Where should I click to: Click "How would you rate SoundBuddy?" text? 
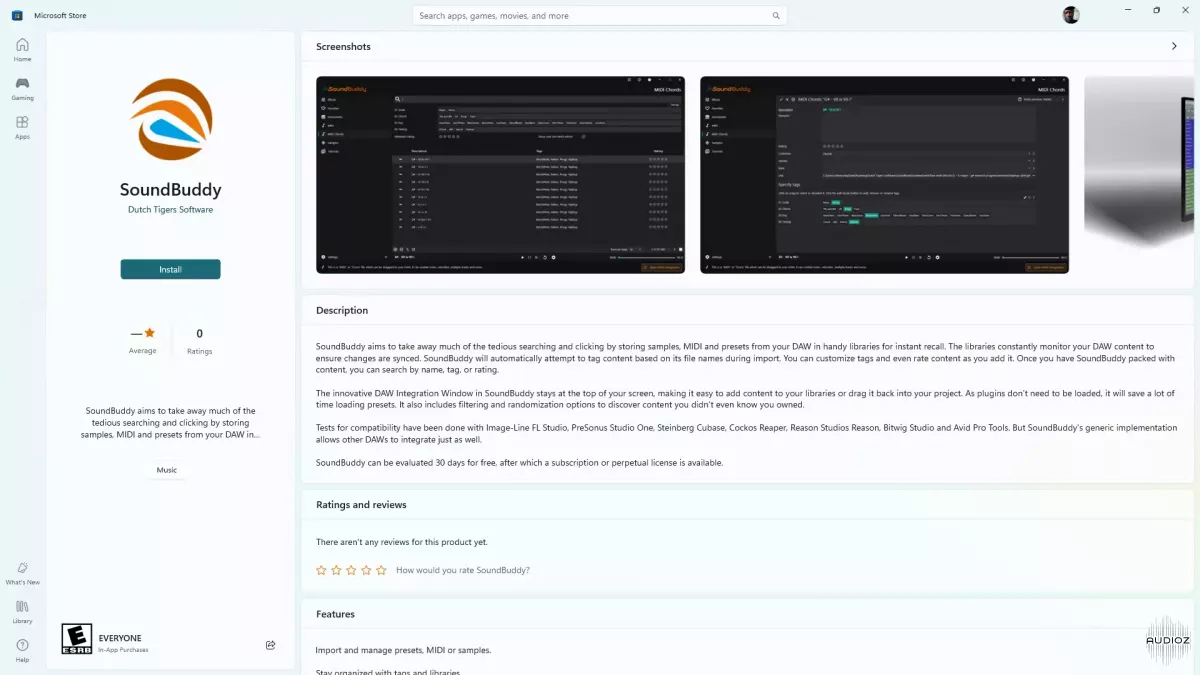pos(463,570)
